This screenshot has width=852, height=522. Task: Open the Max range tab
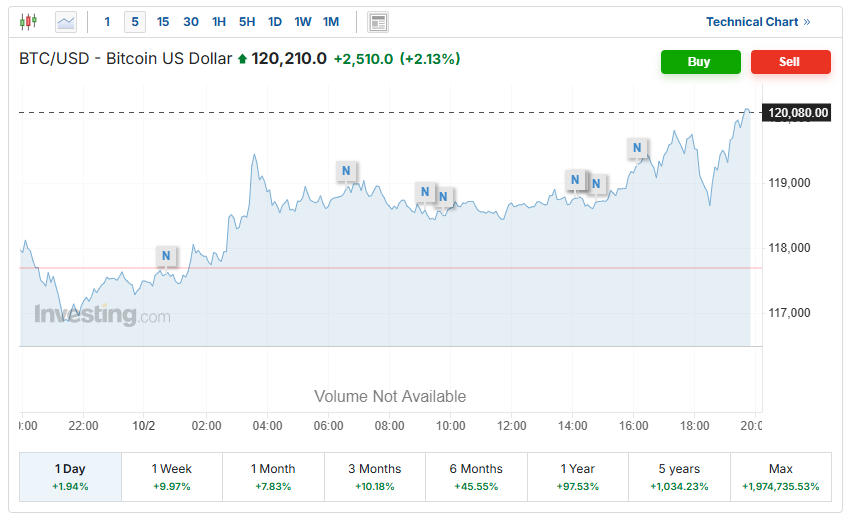[x=780, y=477]
